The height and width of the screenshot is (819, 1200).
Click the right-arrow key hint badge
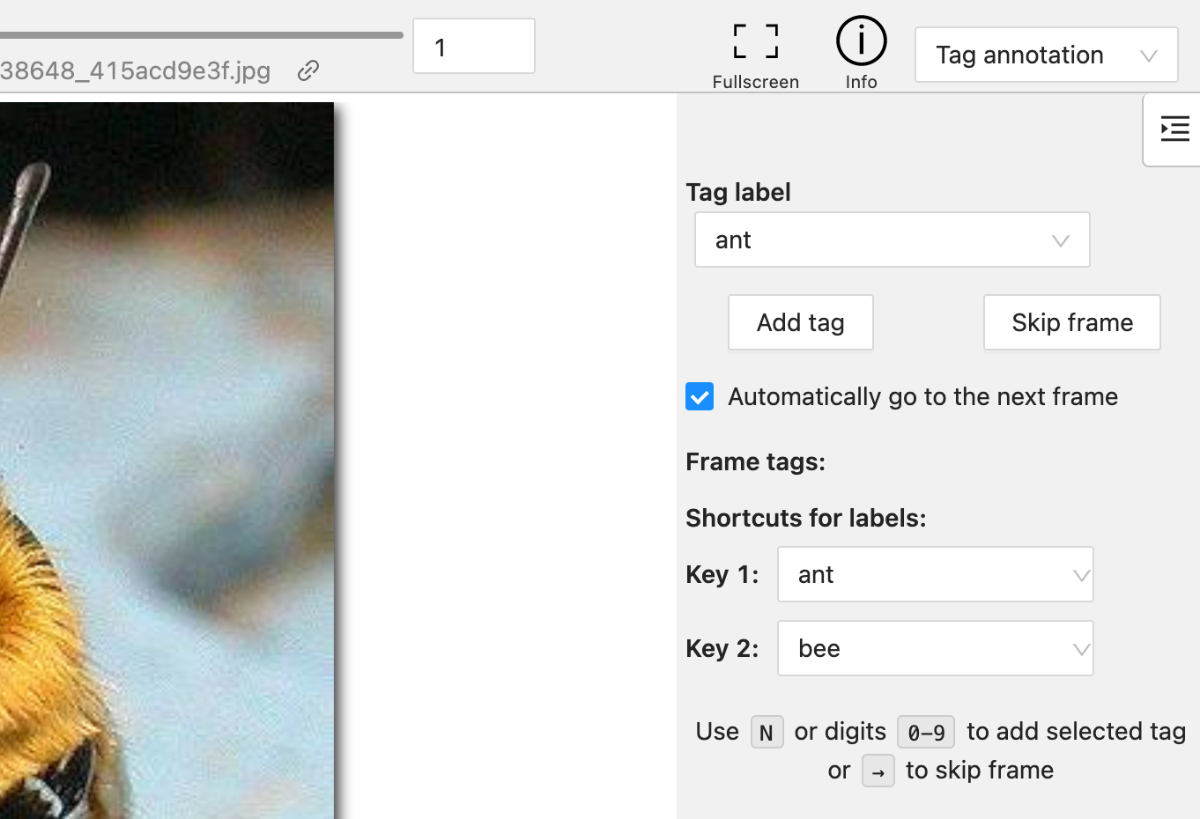pos(878,771)
